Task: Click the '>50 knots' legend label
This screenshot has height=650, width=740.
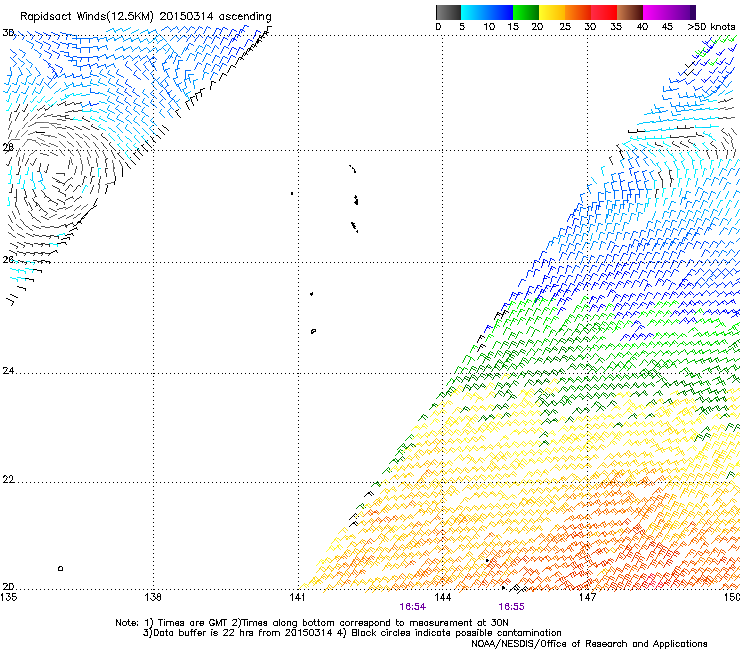Action: coord(711,27)
